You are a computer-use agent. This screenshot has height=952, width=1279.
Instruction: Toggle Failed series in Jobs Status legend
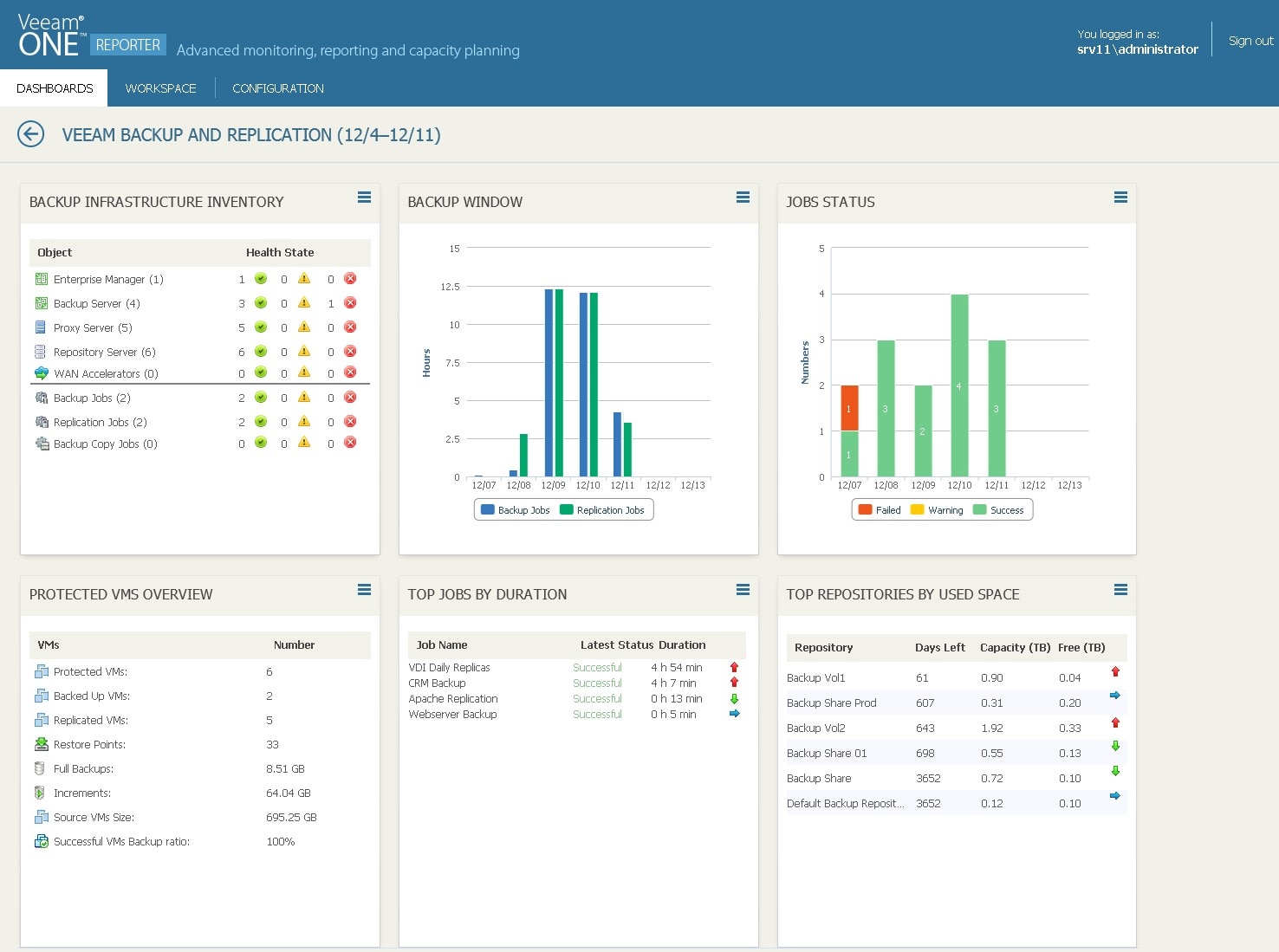(880, 510)
